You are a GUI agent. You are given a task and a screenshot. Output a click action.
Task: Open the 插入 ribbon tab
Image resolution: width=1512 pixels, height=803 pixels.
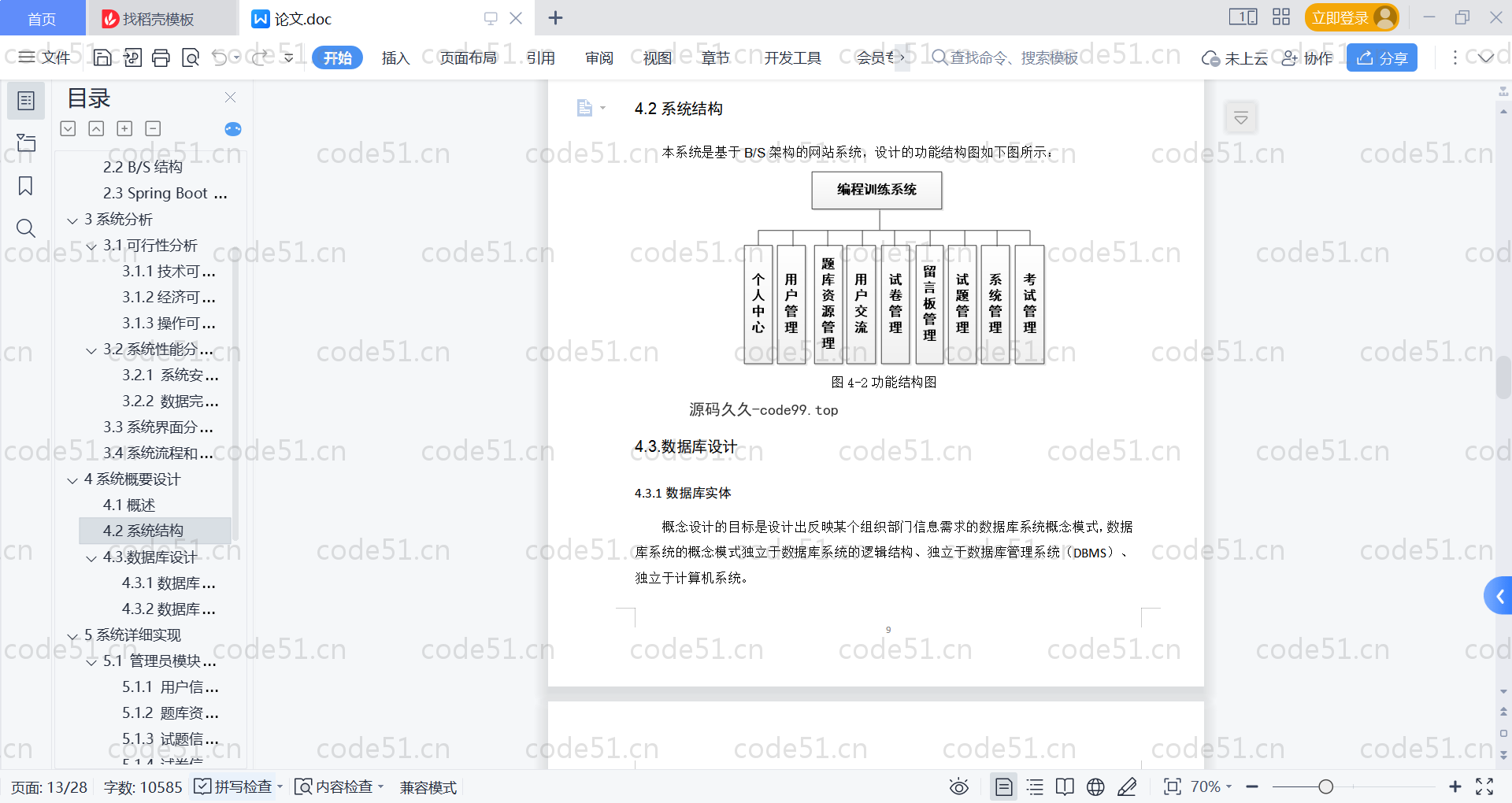[395, 57]
